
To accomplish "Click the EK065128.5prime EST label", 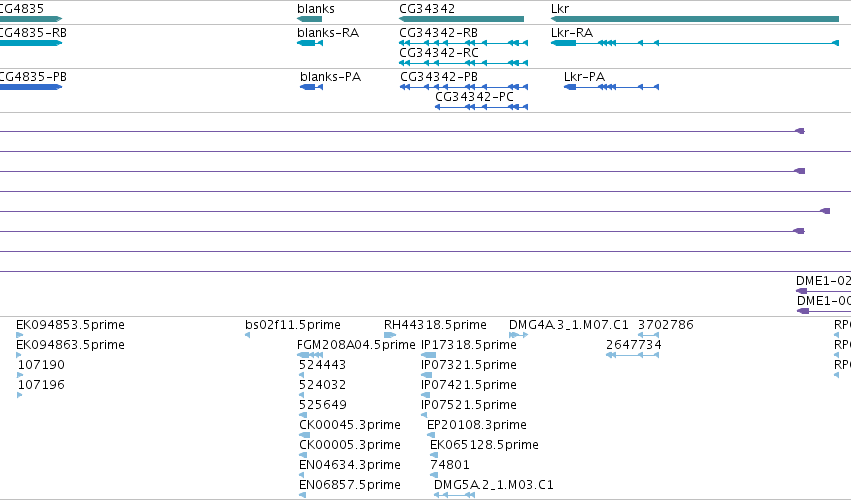I will coord(485,445).
